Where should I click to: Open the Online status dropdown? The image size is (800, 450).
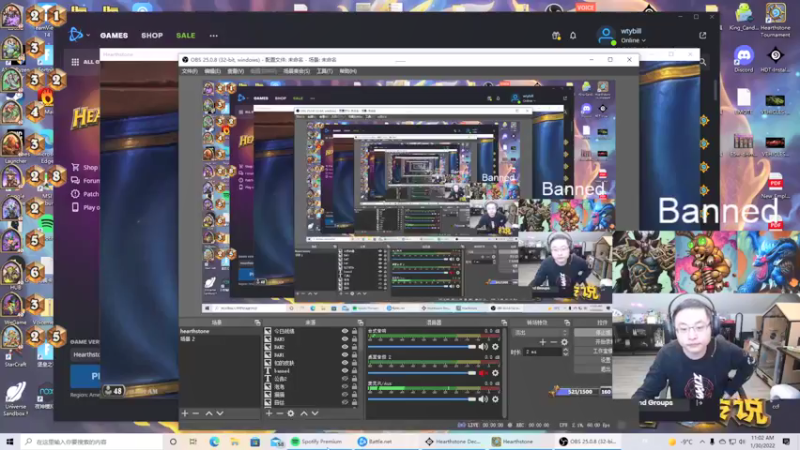pyautogui.click(x=633, y=40)
